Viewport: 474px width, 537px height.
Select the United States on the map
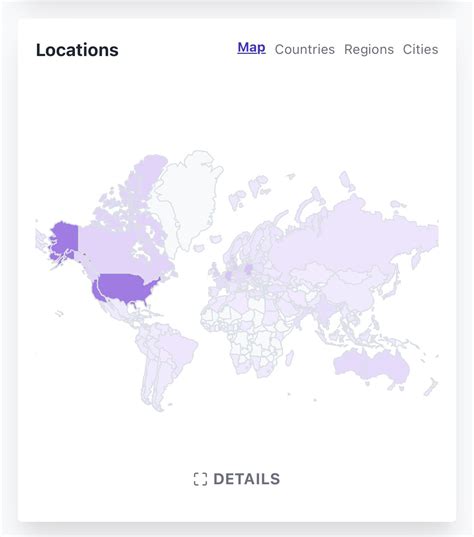(127, 288)
